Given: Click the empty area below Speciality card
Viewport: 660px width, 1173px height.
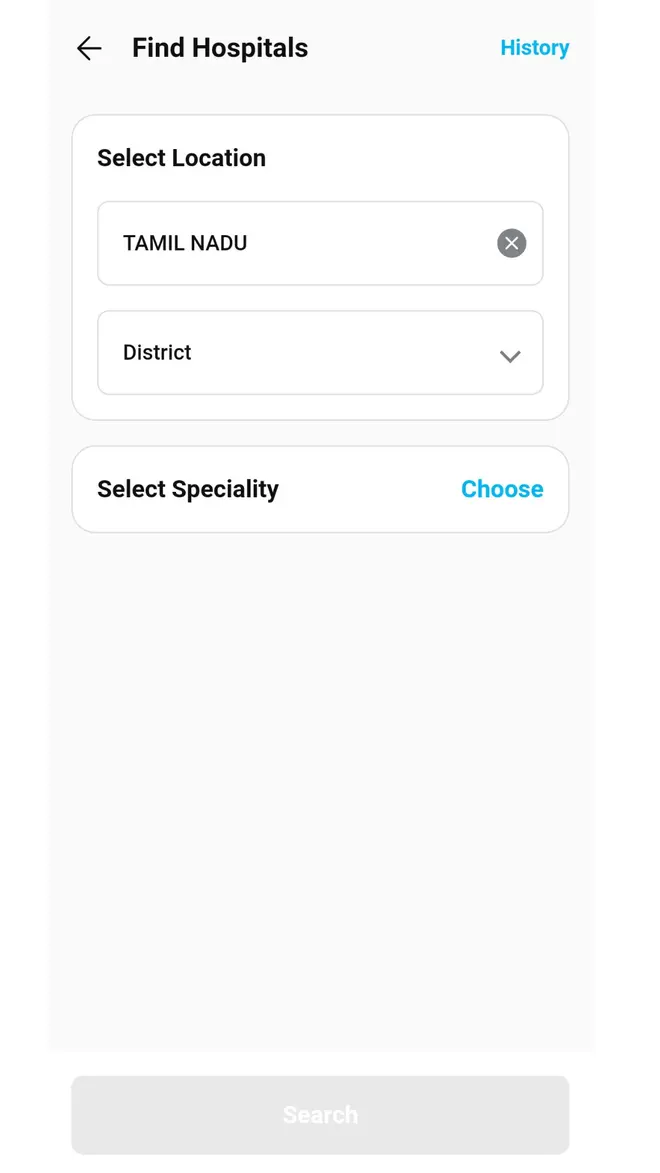Looking at the screenshot, I should [x=320, y=780].
